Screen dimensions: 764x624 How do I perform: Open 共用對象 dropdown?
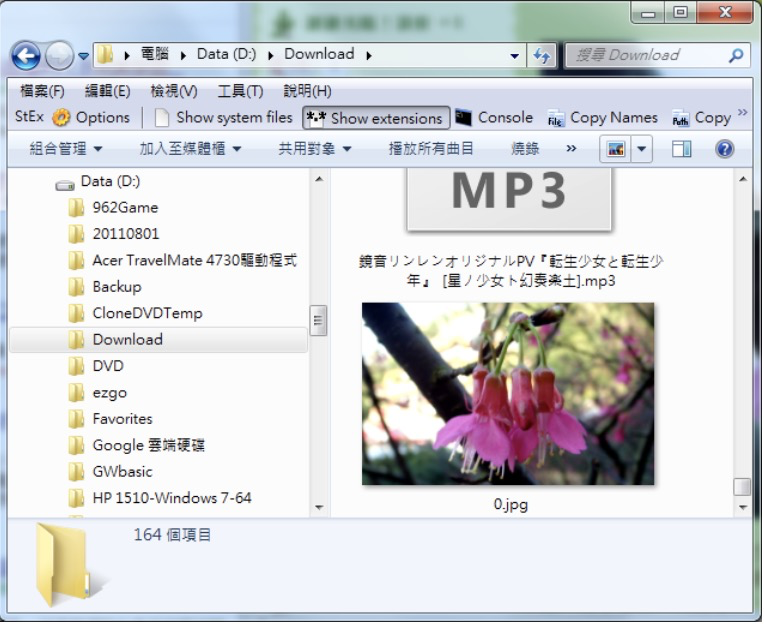click(315, 149)
